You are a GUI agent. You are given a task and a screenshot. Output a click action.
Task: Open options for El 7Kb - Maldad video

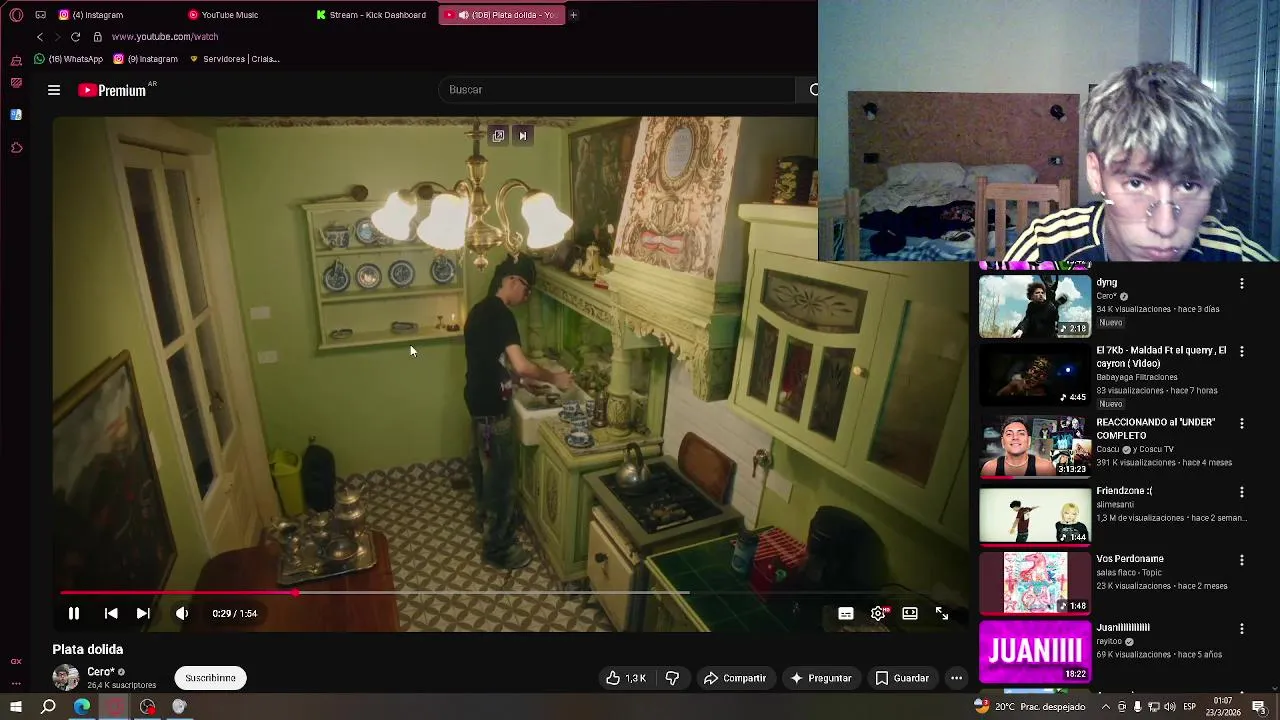1242,352
